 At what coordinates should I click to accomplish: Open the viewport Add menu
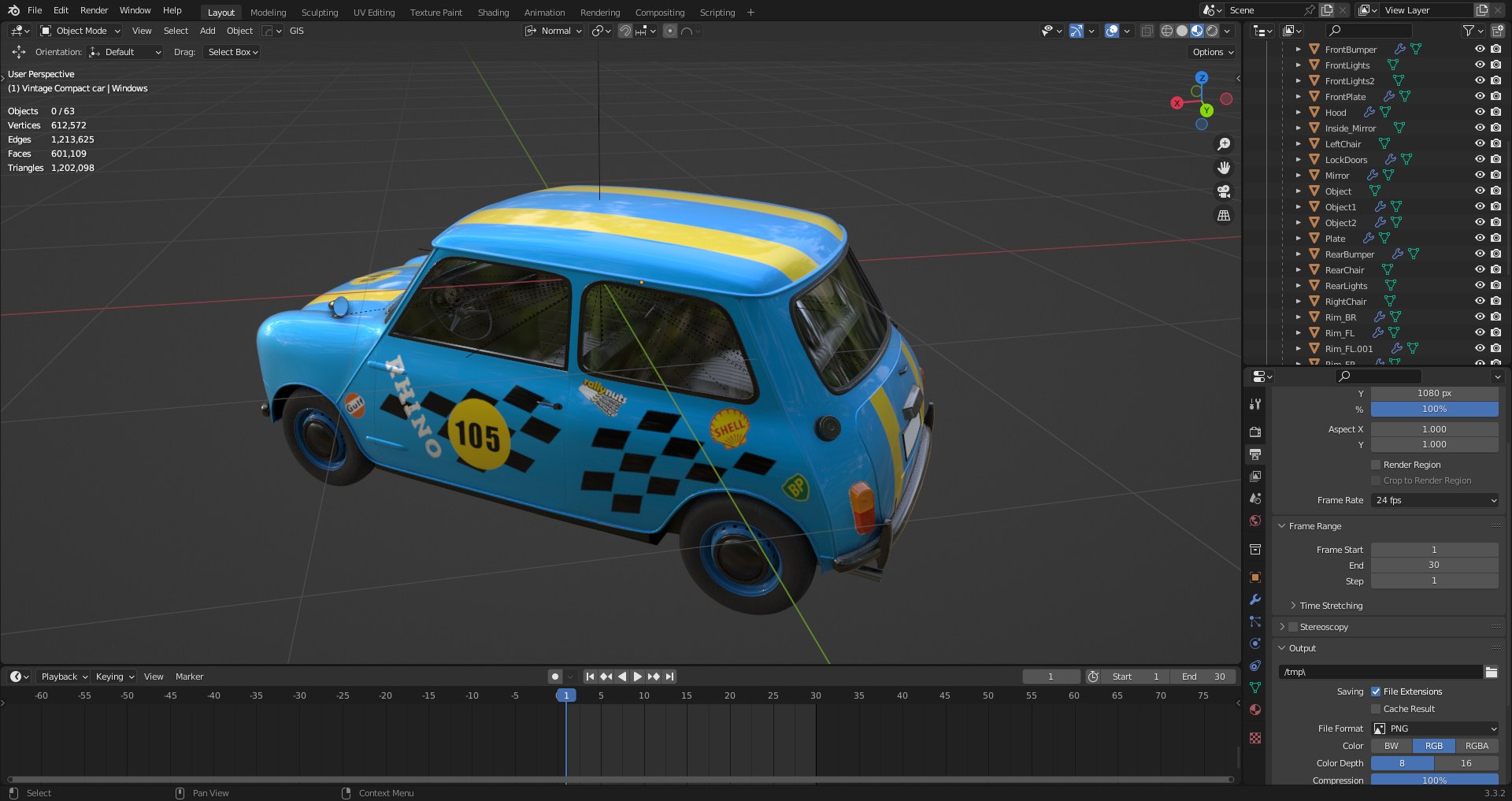click(x=208, y=31)
